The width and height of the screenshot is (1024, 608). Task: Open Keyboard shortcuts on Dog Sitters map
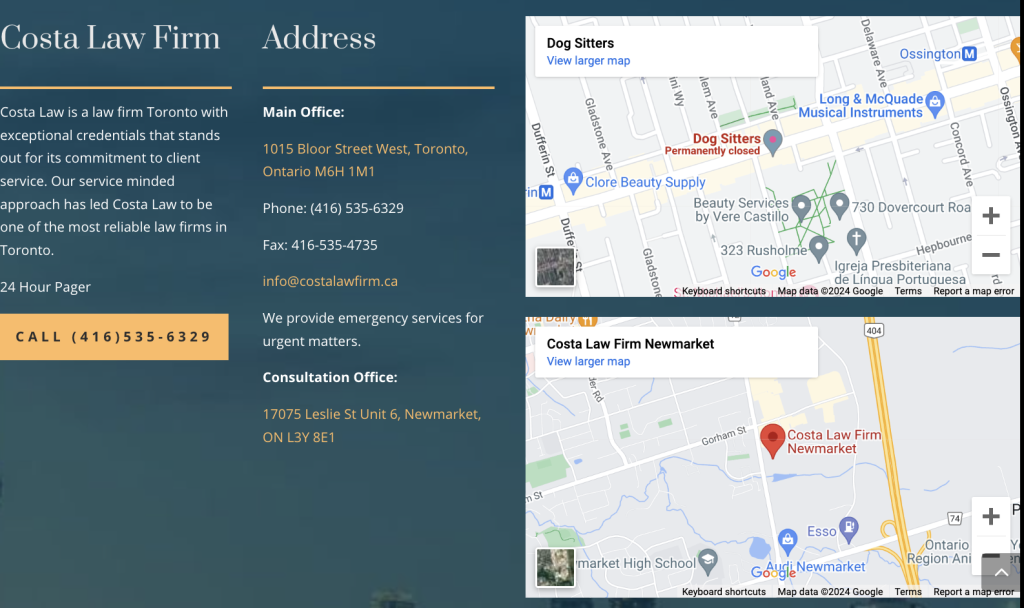722,290
